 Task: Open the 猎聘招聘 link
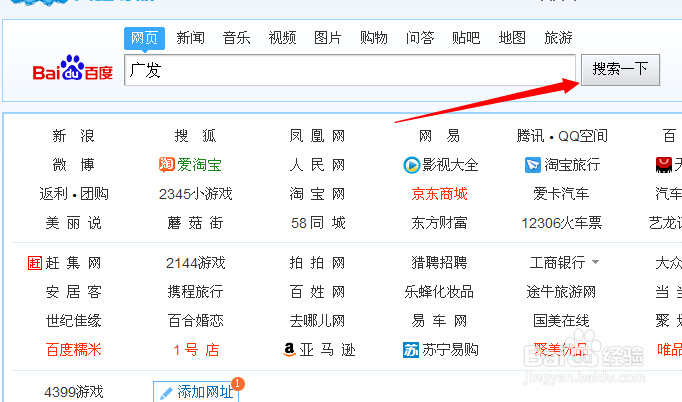click(x=439, y=263)
